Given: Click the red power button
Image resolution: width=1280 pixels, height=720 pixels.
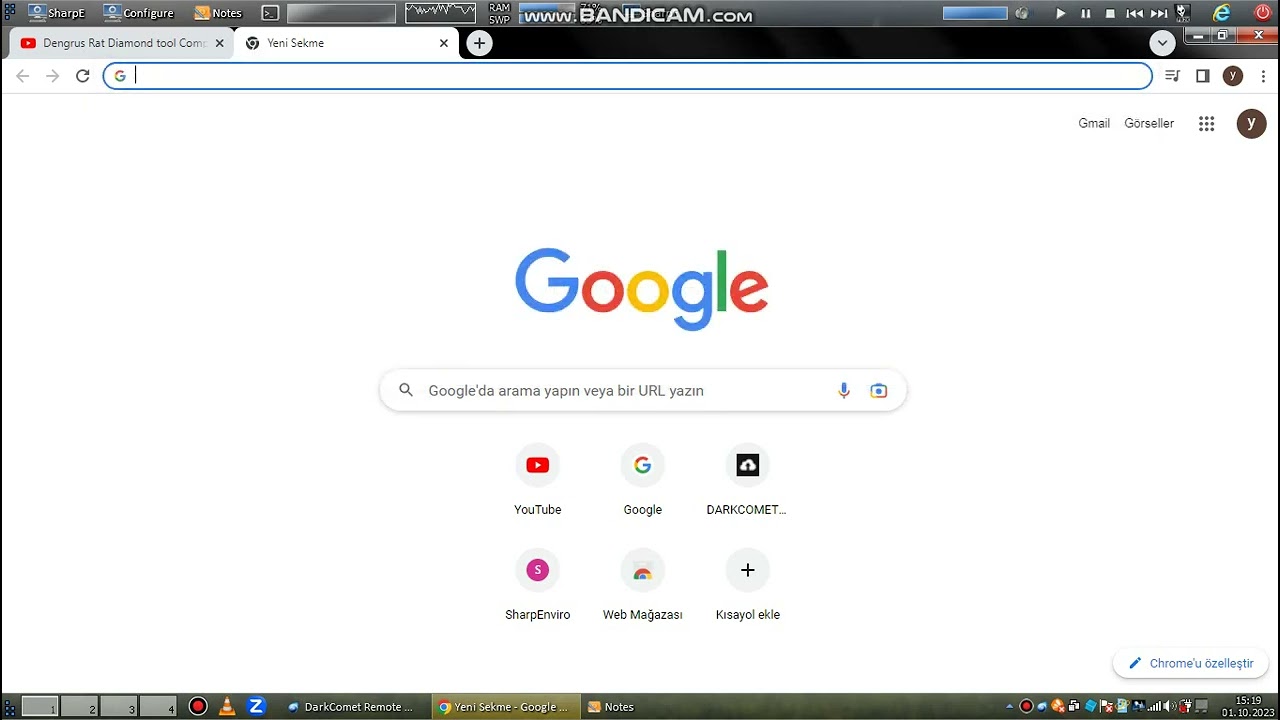Looking at the screenshot, I should 1263,13.
